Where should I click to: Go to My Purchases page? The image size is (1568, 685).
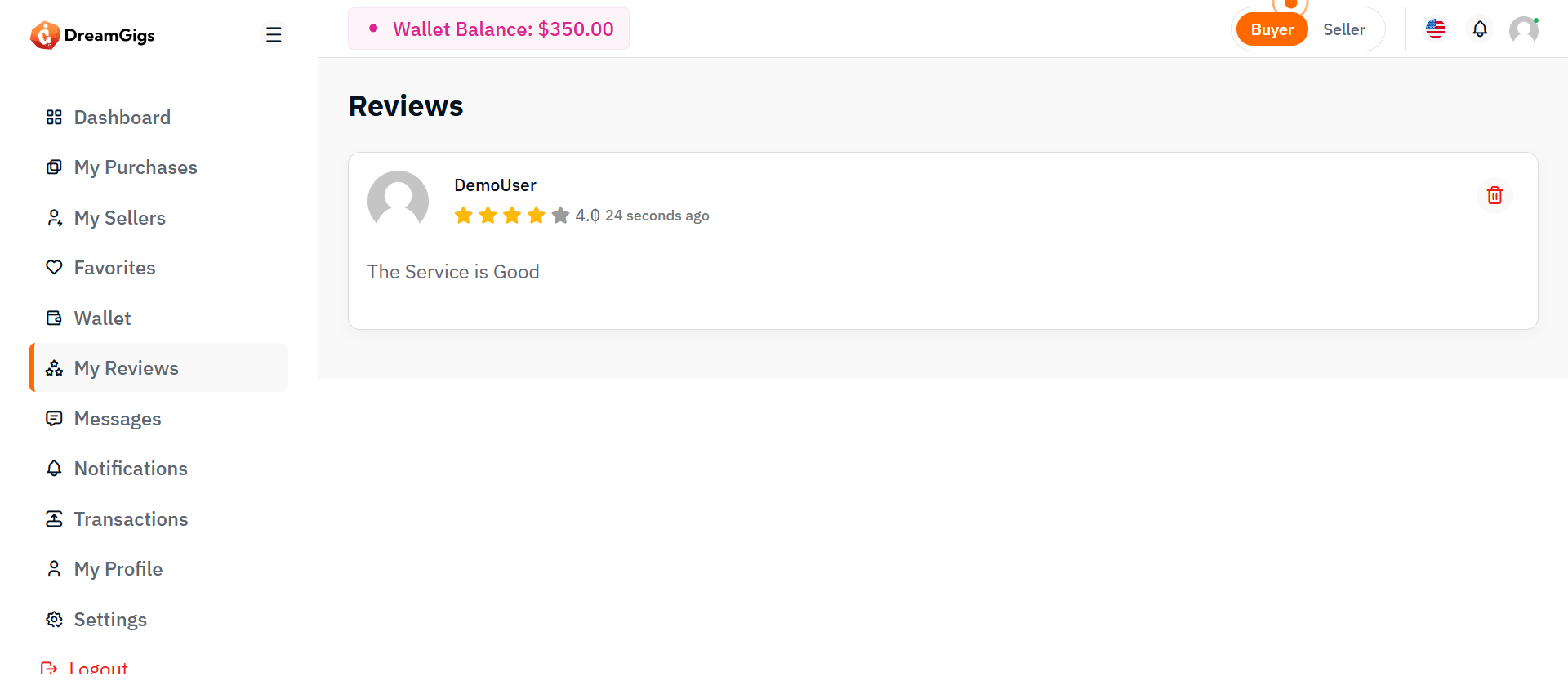[x=136, y=167]
